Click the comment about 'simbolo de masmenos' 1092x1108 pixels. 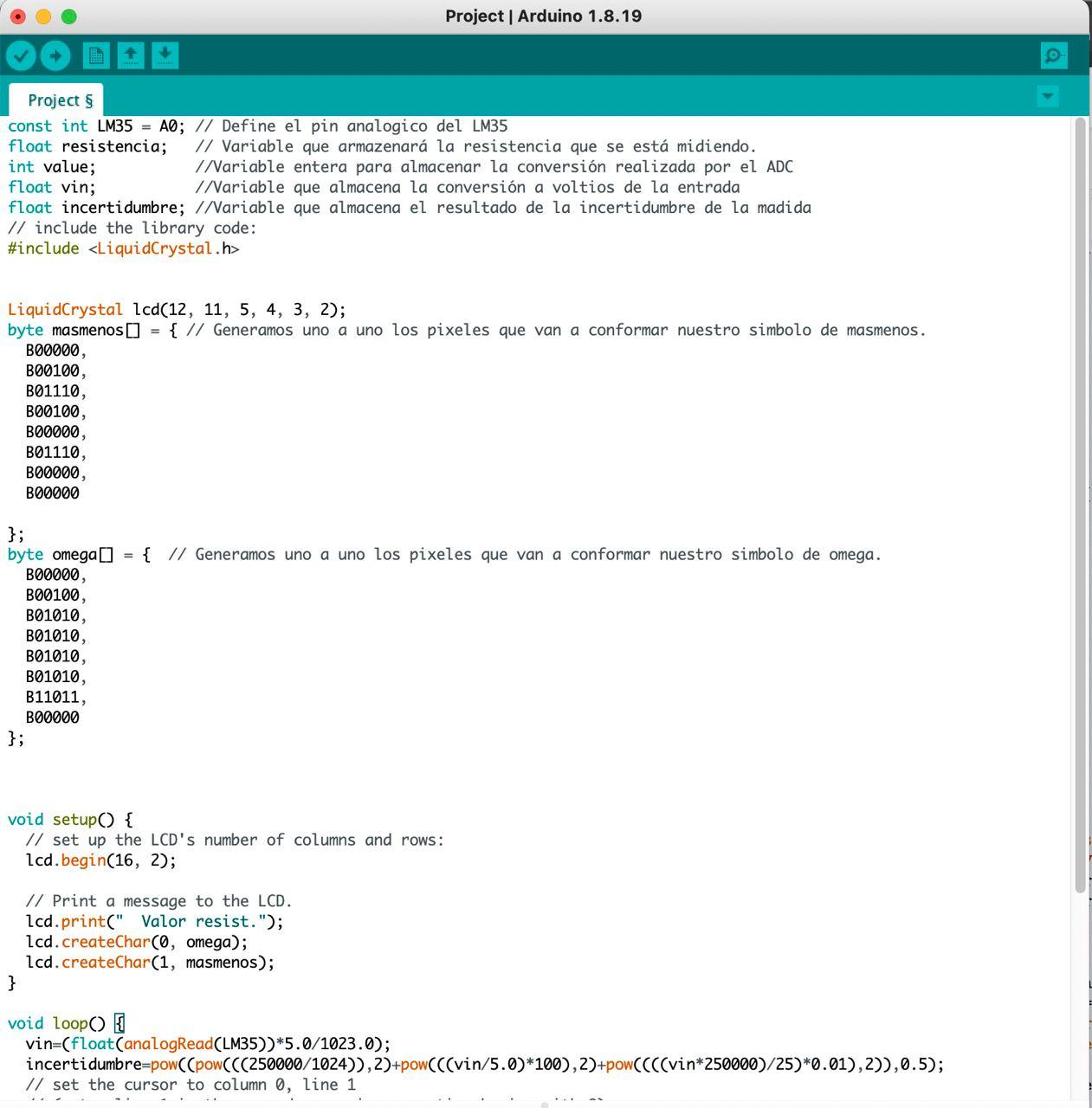(x=556, y=330)
